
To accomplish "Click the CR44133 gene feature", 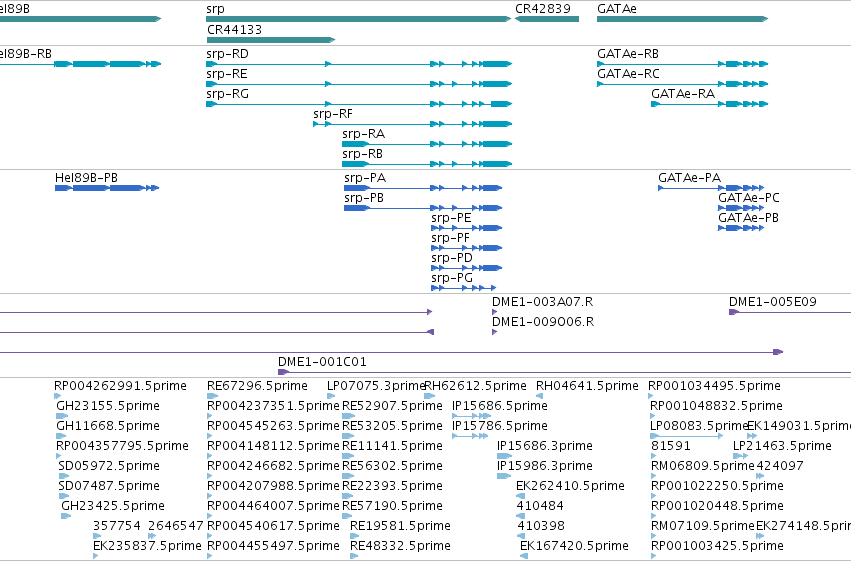I will tap(271, 40).
